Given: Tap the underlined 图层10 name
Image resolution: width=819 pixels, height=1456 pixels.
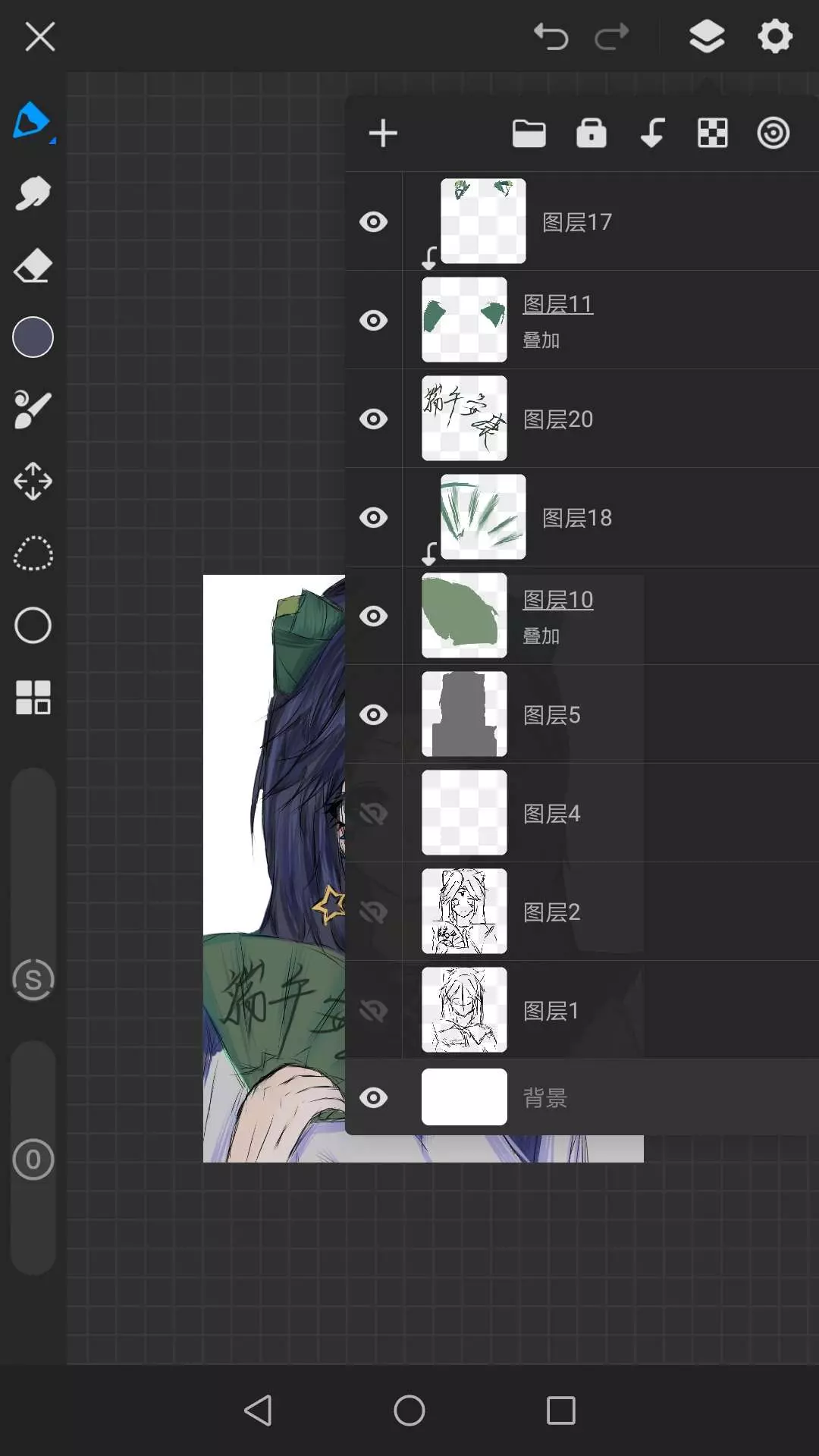Looking at the screenshot, I should click(x=558, y=600).
